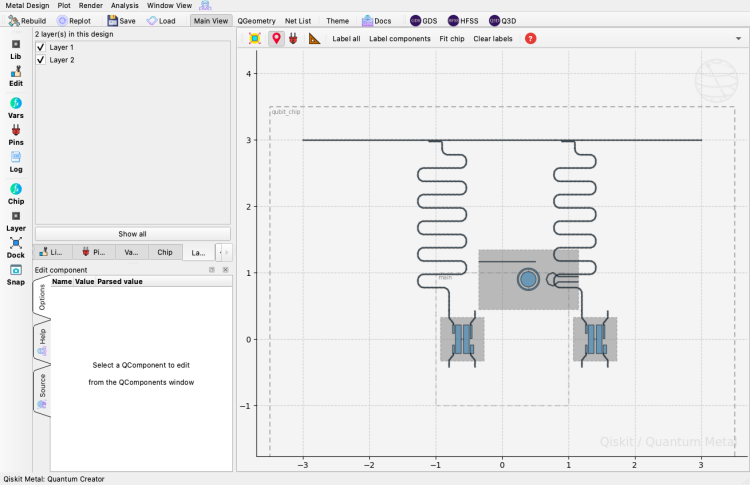Open the Render menu
Screen dimensions: 750x485
tap(91, 6)
